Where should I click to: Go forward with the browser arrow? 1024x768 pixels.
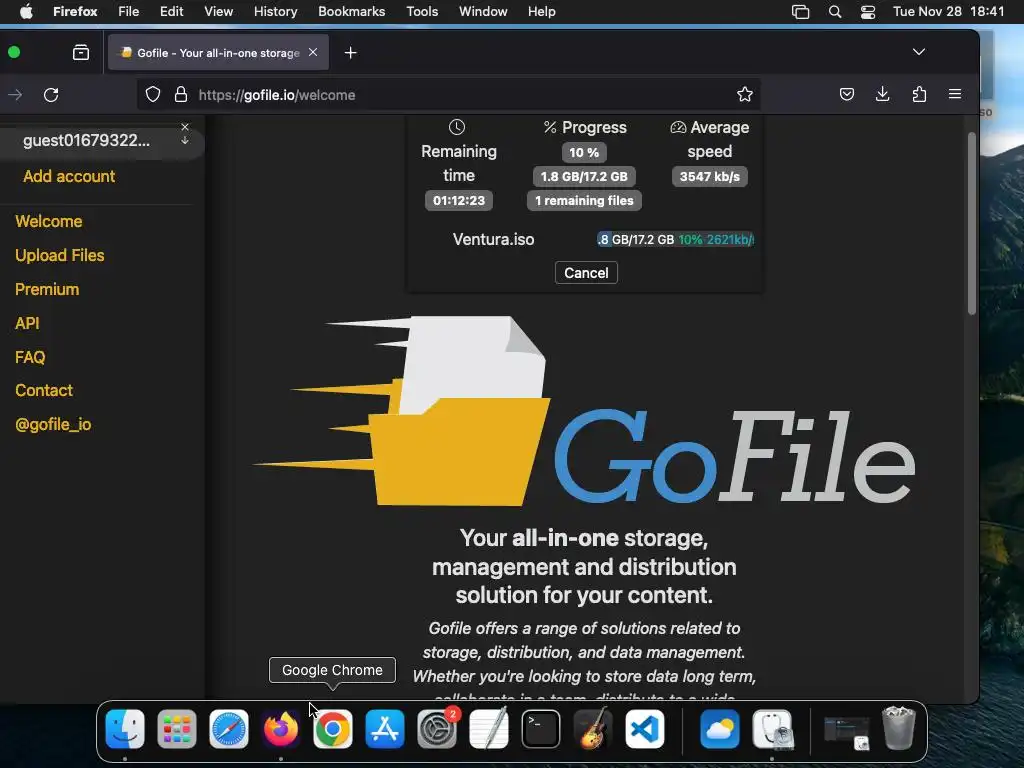(15, 95)
